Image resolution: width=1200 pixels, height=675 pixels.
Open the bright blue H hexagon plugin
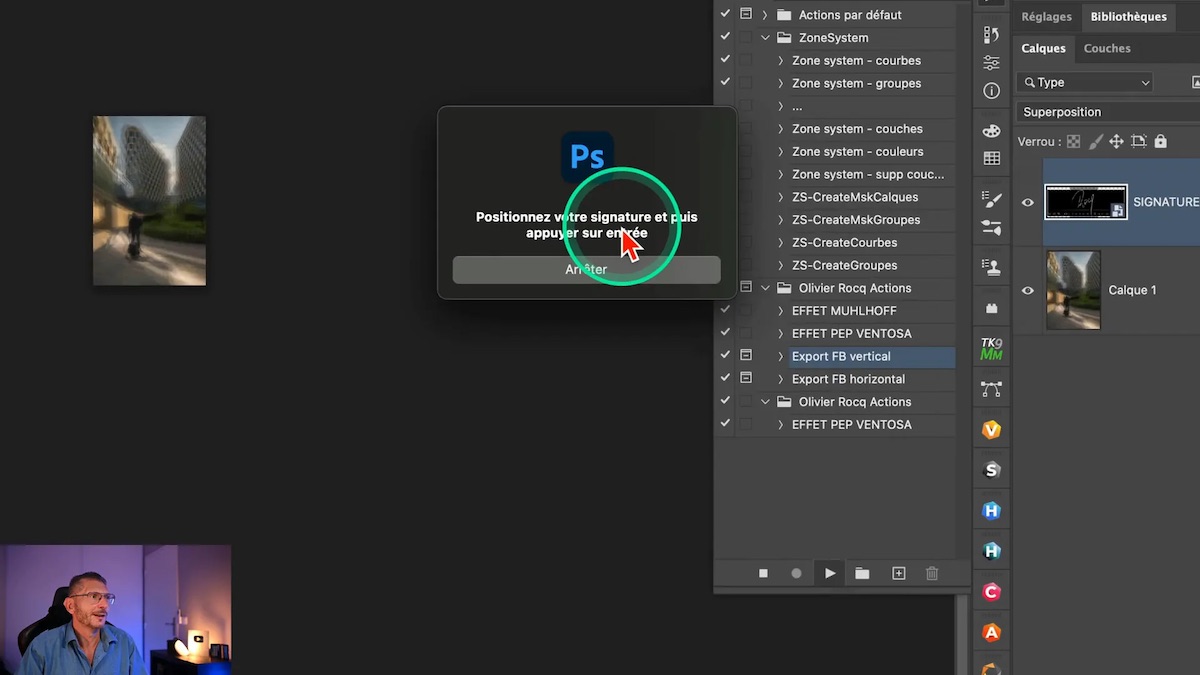click(x=991, y=511)
